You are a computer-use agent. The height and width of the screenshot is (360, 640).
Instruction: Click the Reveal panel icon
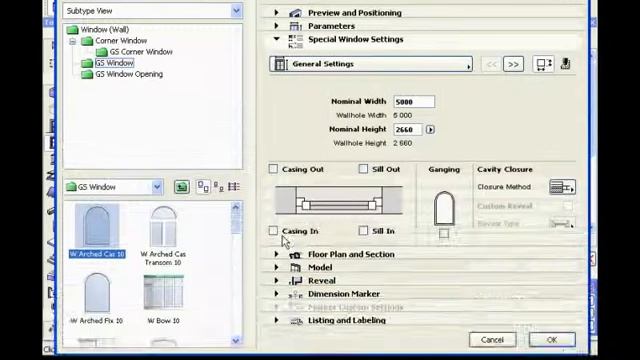[x=296, y=281]
